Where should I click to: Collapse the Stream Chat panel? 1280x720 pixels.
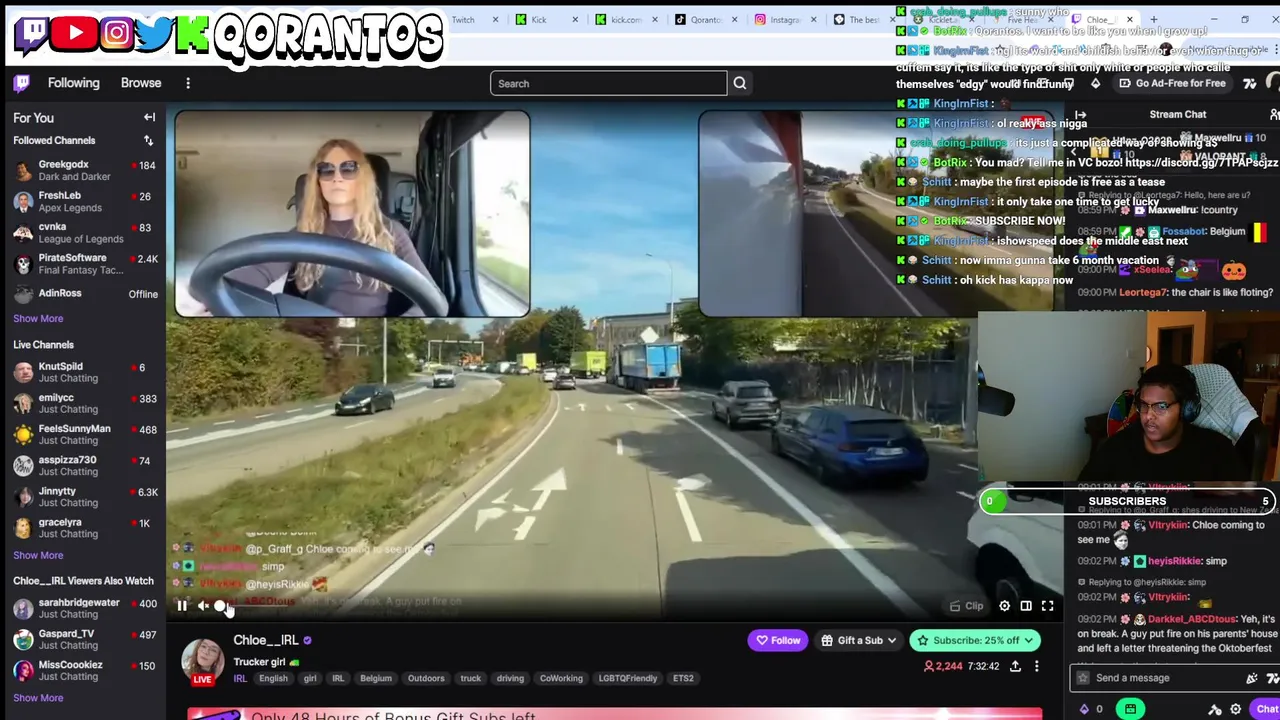[x=1080, y=114]
